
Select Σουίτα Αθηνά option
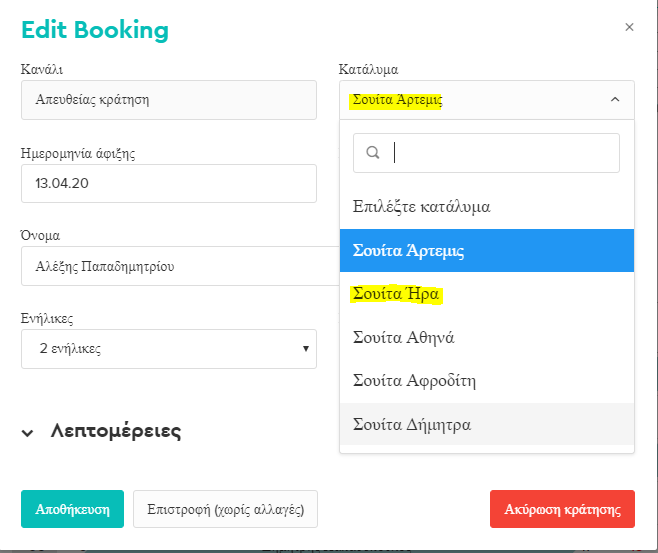487,337
